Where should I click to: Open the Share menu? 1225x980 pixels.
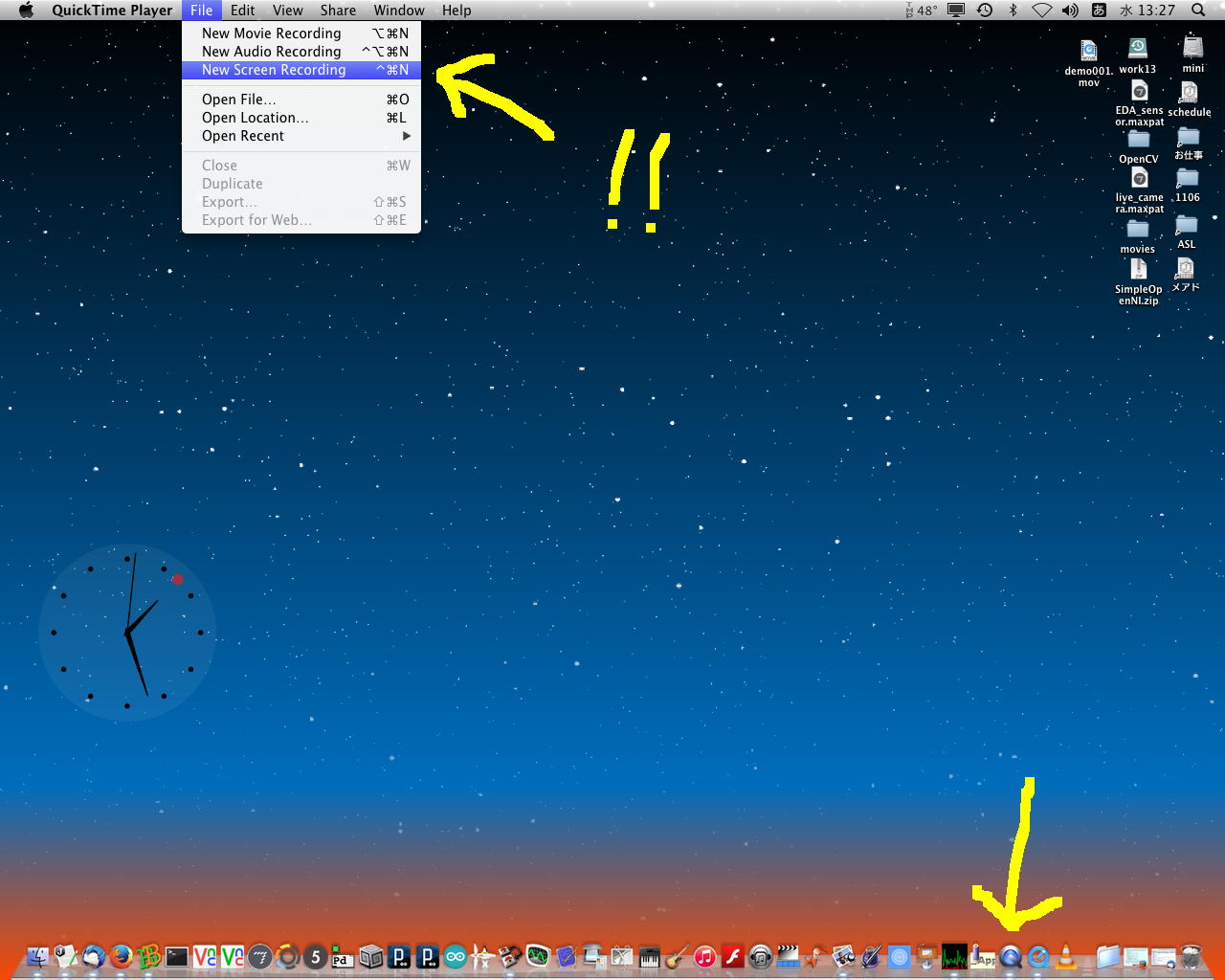tap(338, 10)
